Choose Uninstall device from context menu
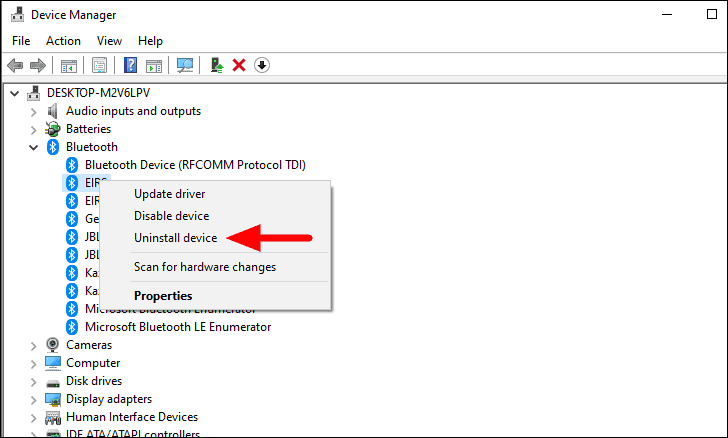728x438 pixels. pyautogui.click(x=176, y=238)
